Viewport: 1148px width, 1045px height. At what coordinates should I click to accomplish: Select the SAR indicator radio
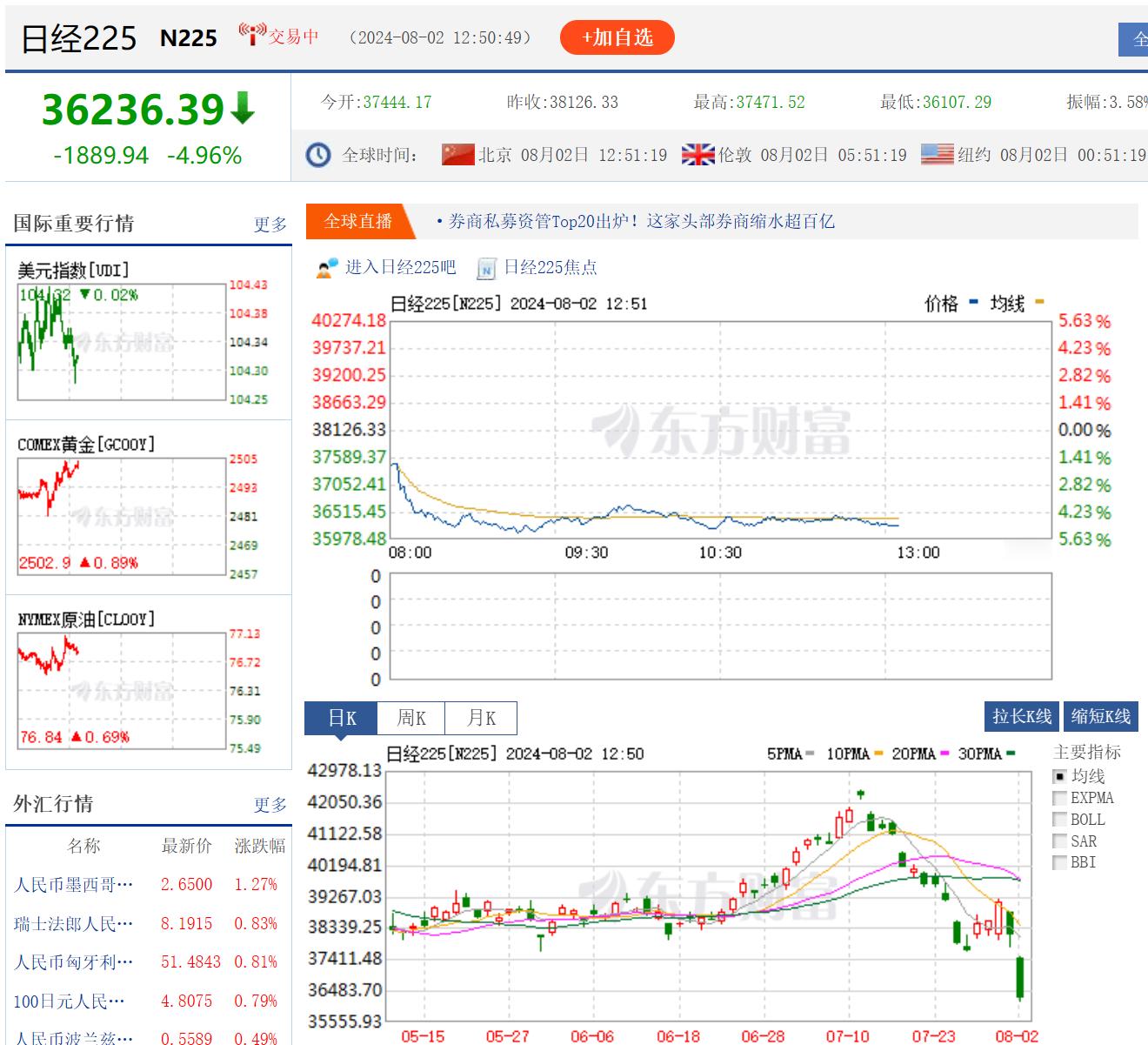point(1059,841)
